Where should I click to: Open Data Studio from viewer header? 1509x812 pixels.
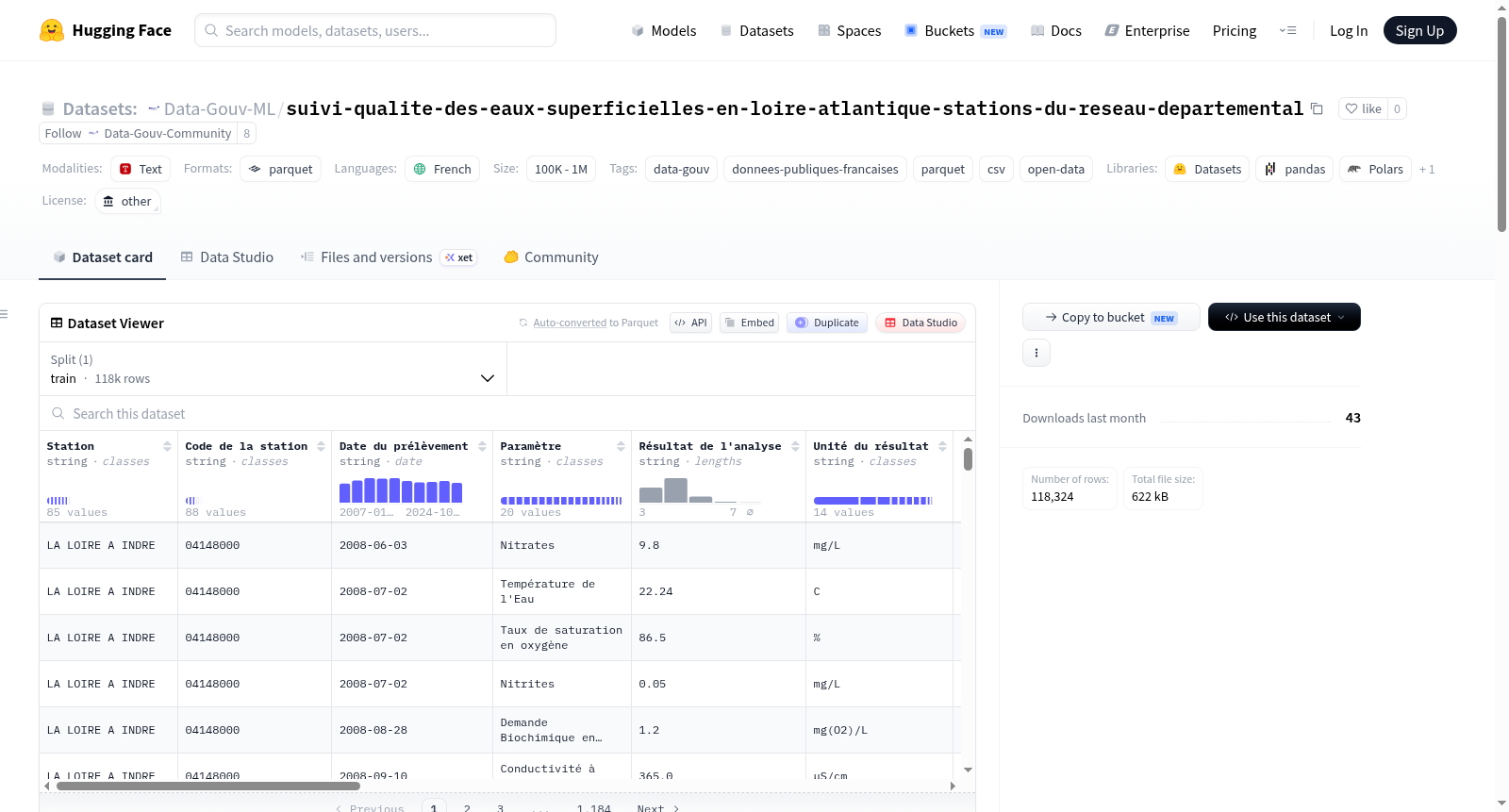pos(920,323)
